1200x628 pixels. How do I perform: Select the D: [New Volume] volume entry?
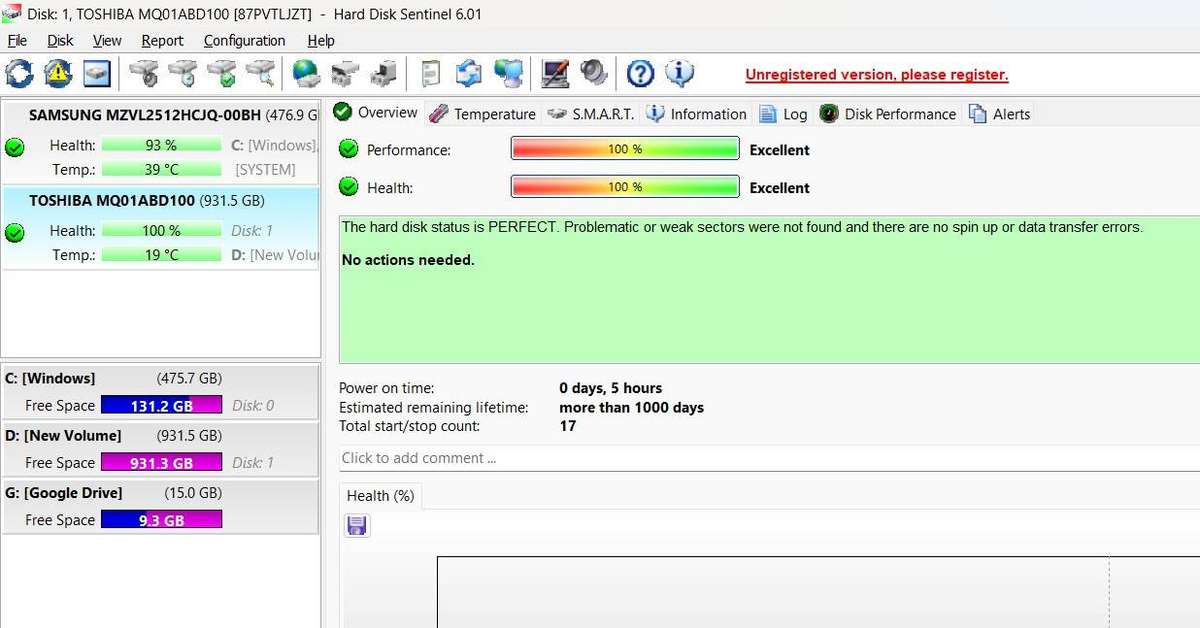tap(160, 449)
